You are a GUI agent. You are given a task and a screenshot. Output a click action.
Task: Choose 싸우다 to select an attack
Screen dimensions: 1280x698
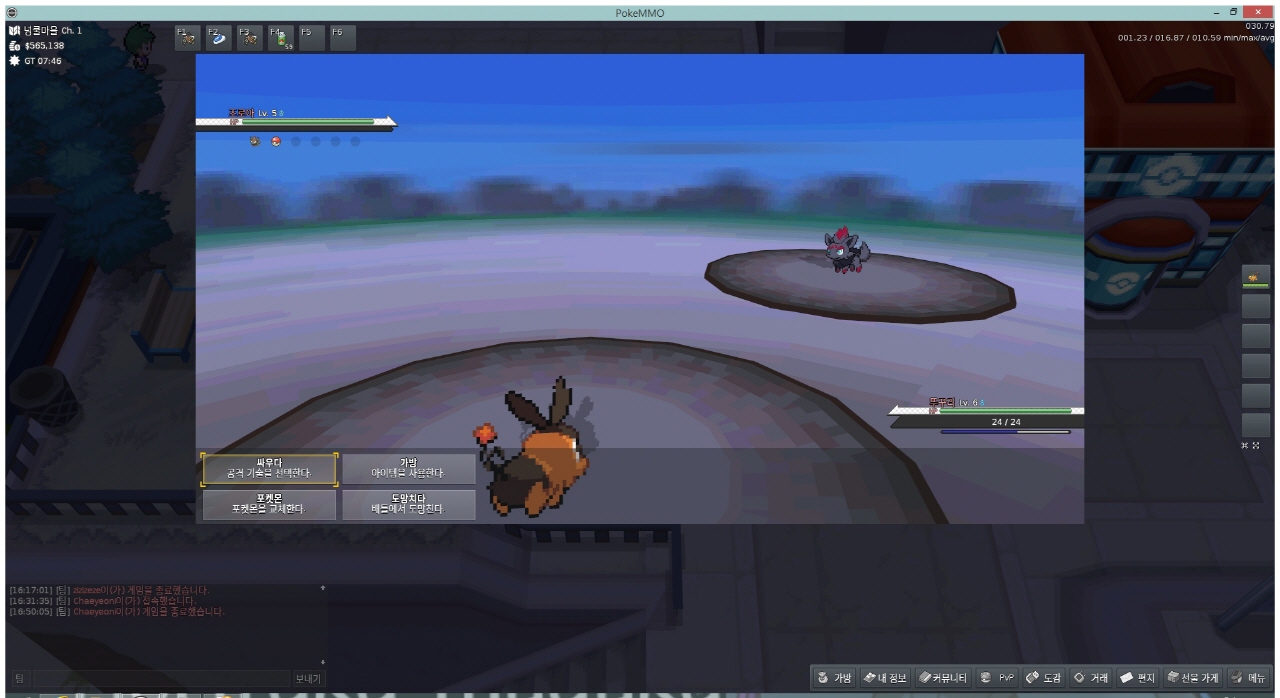point(269,468)
